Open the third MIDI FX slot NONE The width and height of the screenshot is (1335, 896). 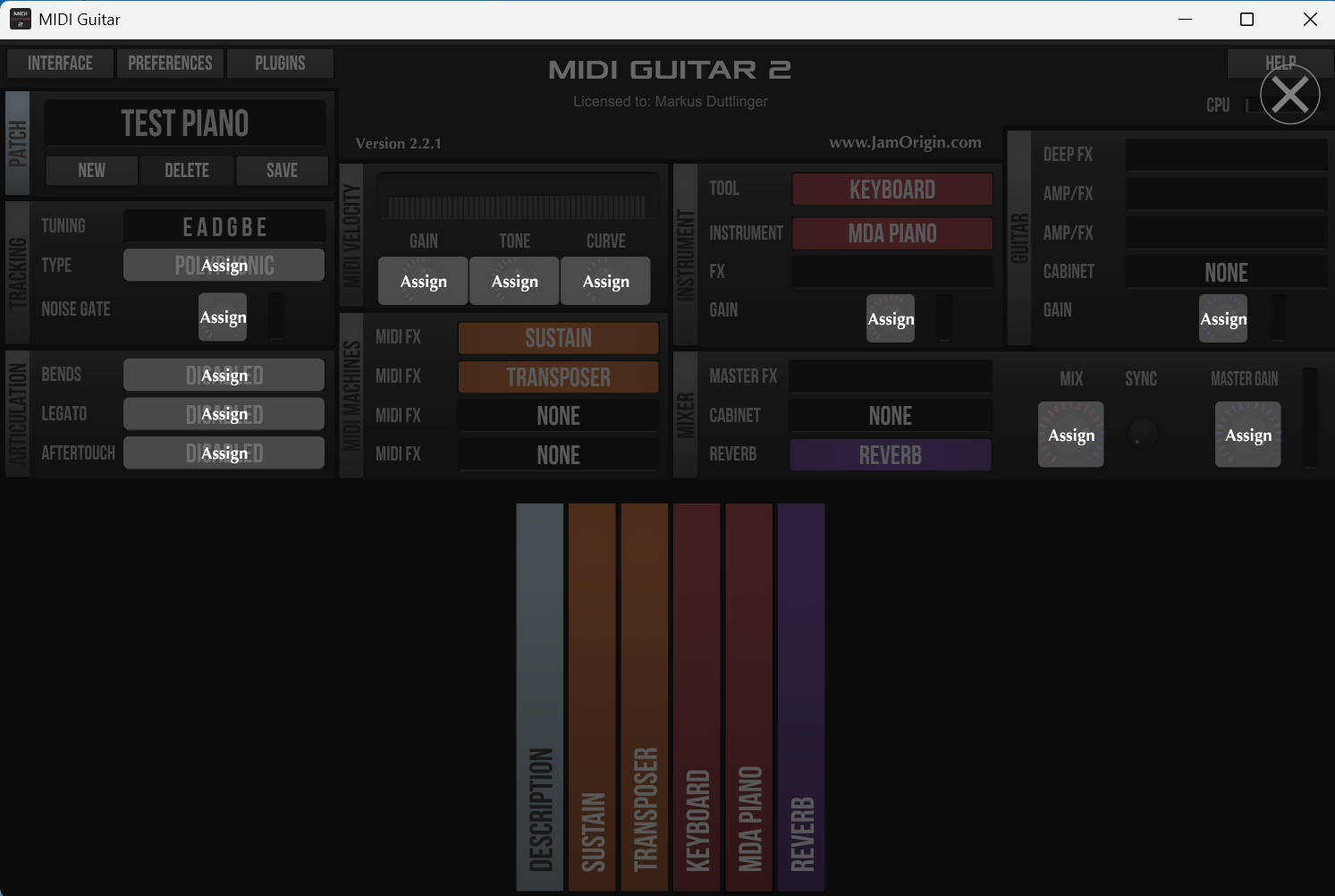click(x=559, y=416)
